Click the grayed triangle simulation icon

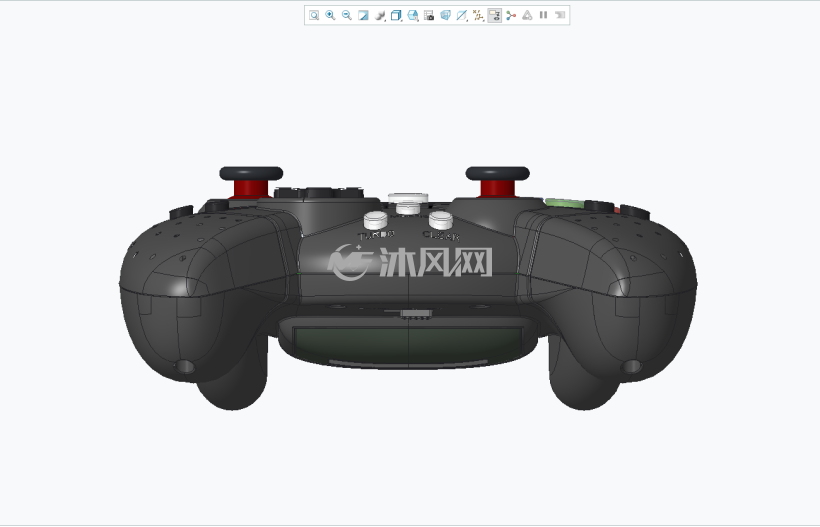click(x=527, y=15)
